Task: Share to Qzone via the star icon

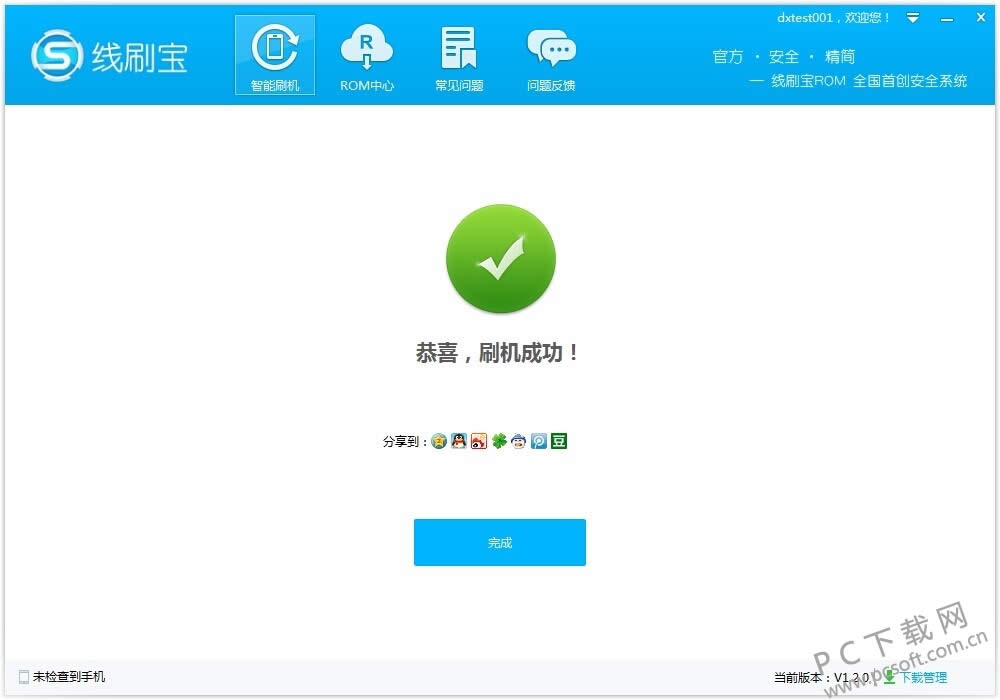Action: 439,441
